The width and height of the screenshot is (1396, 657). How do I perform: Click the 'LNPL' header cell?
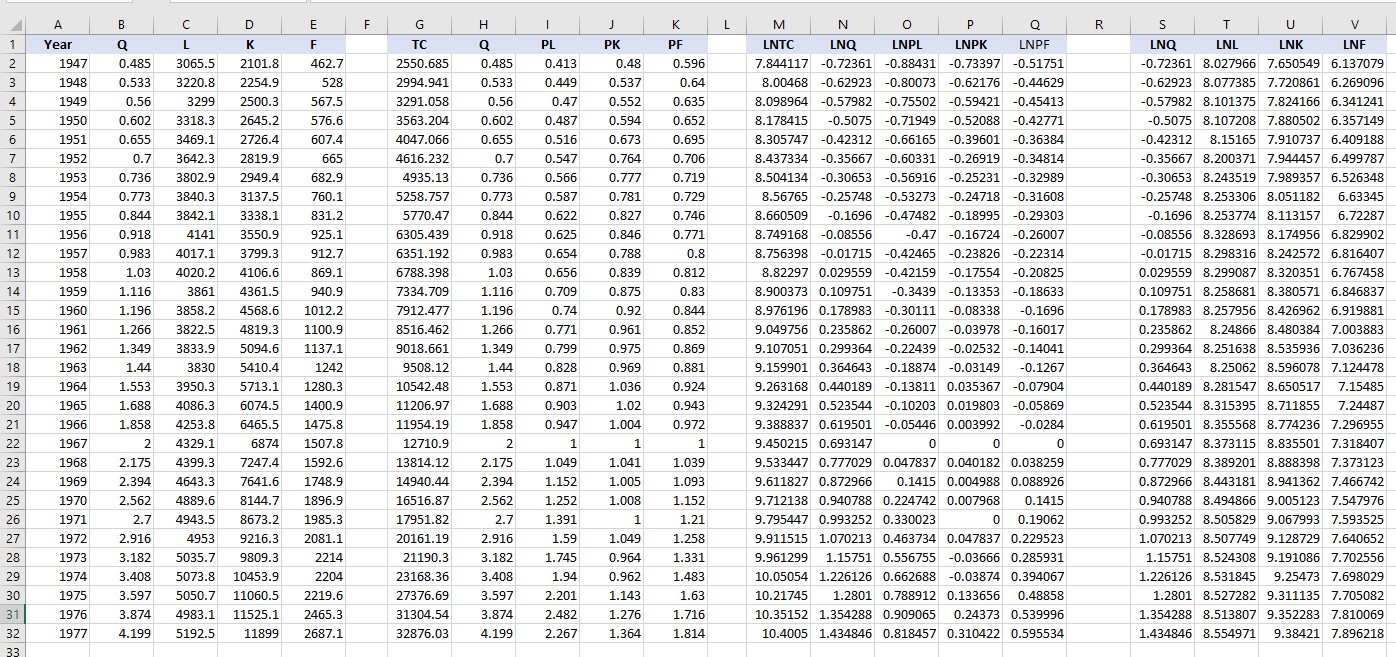(907, 44)
